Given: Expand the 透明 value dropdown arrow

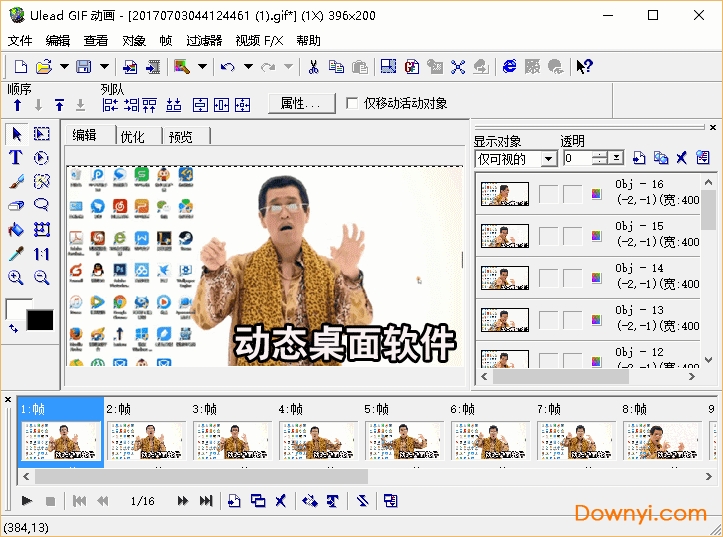Looking at the screenshot, I should 617,158.
